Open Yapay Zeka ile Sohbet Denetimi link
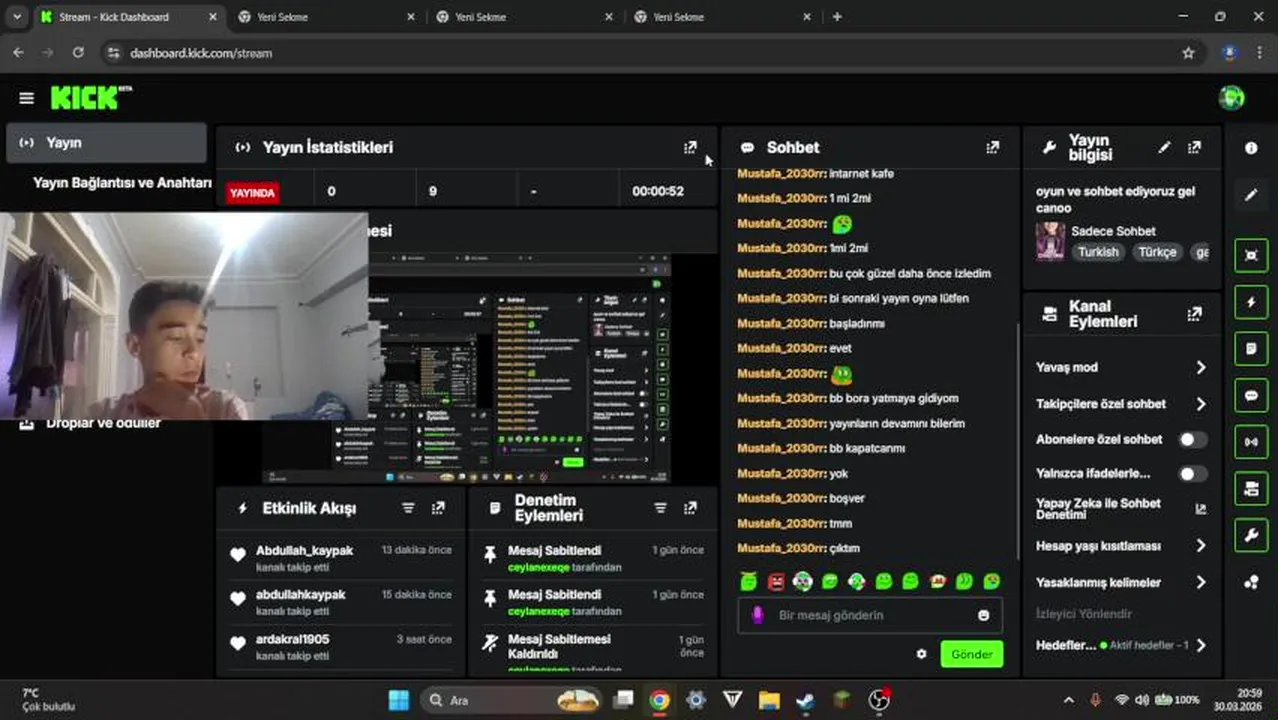Image resolution: width=1278 pixels, height=720 pixels. [x=1121, y=508]
